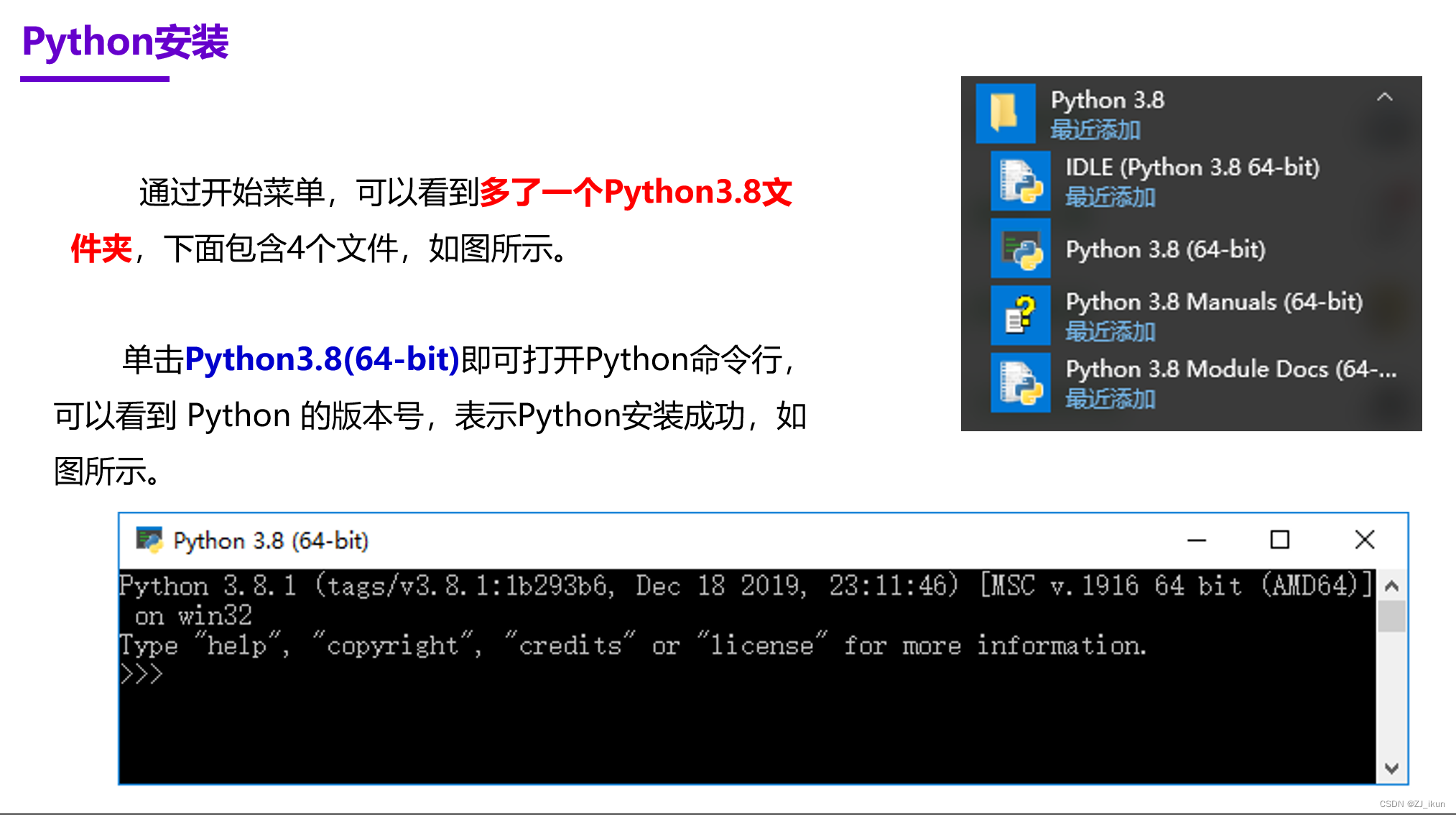Click the 'Python 3.8 (64-bit)' console title text
Image resolution: width=1456 pixels, height=815 pixels.
(x=271, y=540)
